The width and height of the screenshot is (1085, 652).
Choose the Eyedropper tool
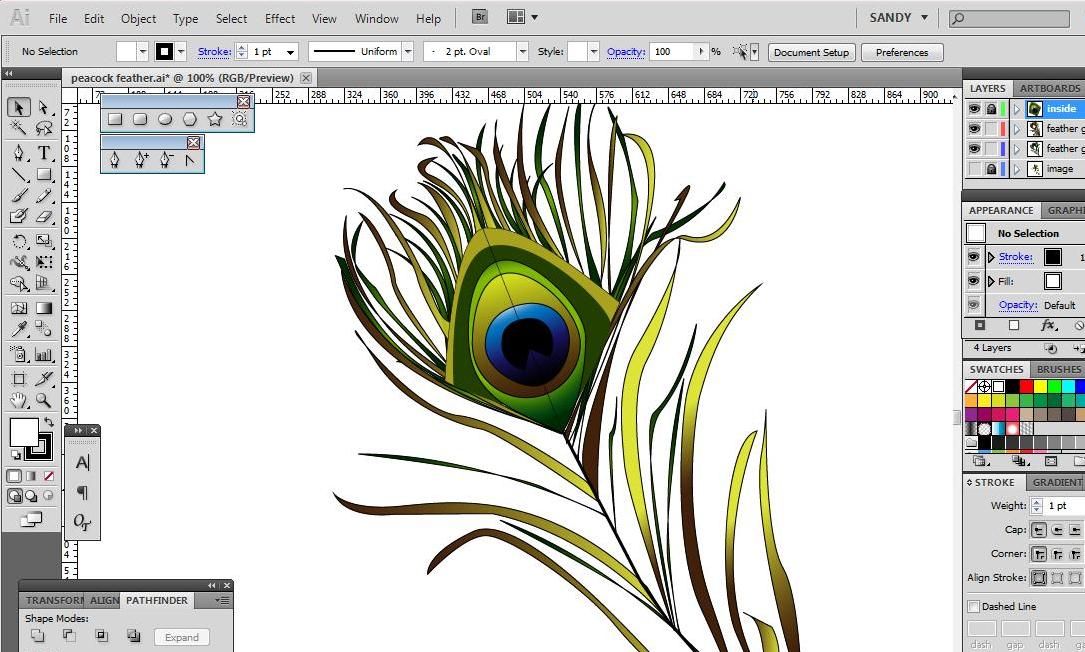(x=19, y=329)
